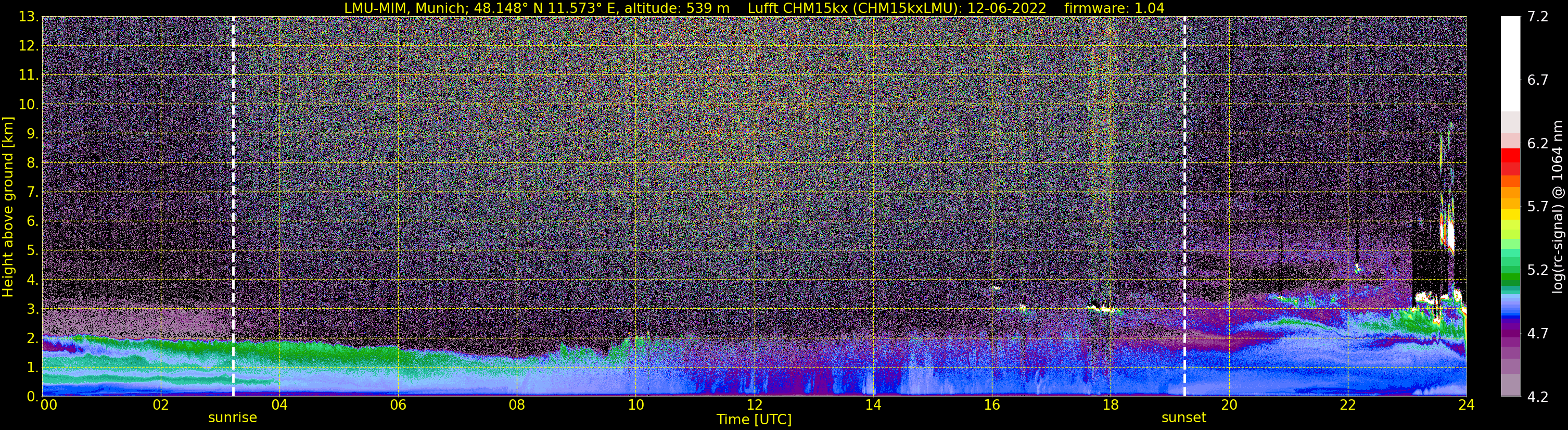The width and height of the screenshot is (1568, 430).
Task: Click the time axis tick '02'
Action: [160, 405]
